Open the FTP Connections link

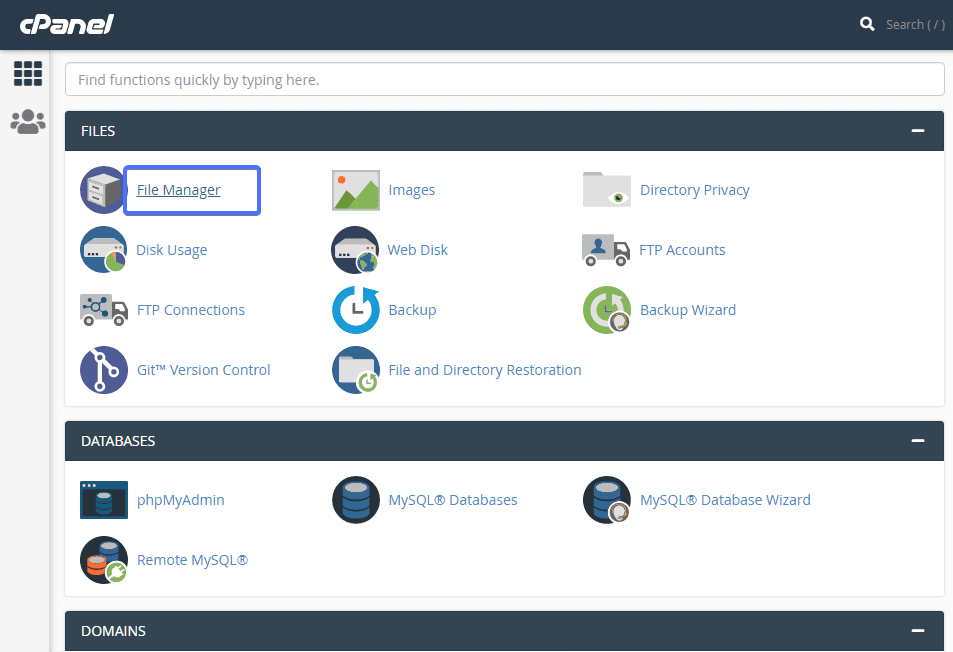point(191,310)
